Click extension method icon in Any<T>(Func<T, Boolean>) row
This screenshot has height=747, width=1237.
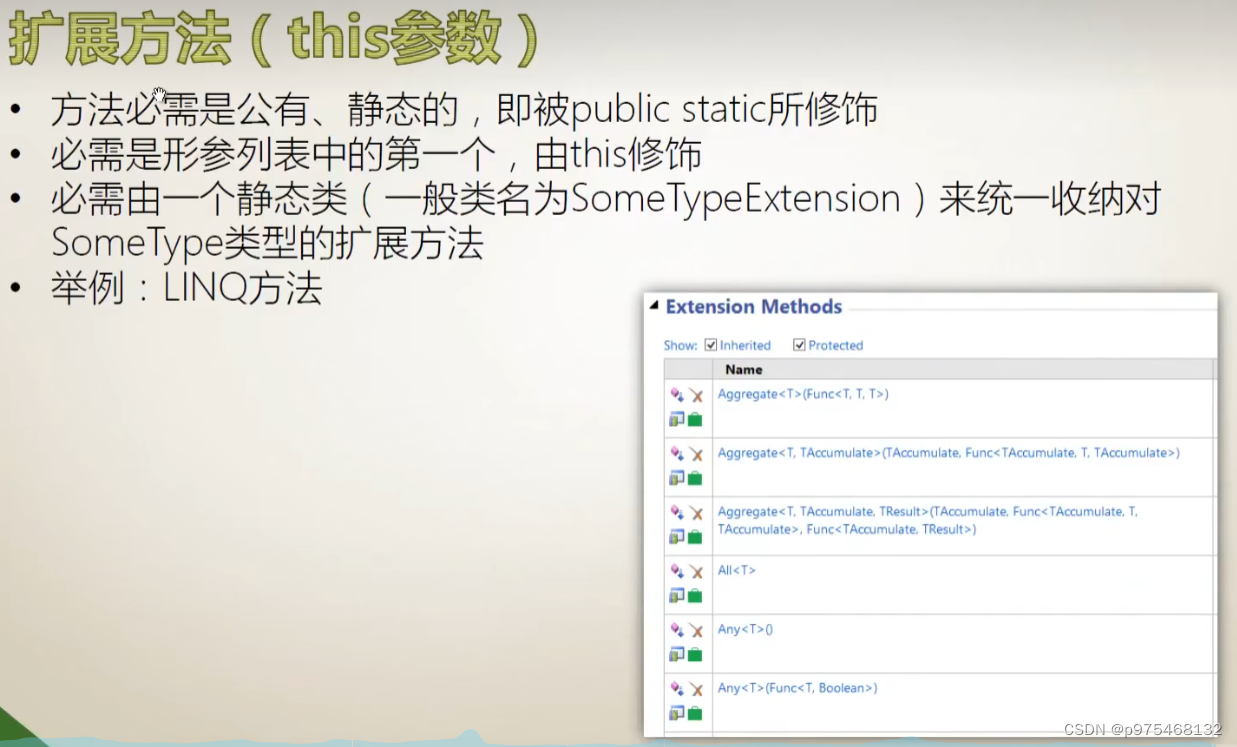click(x=677, y=689)
